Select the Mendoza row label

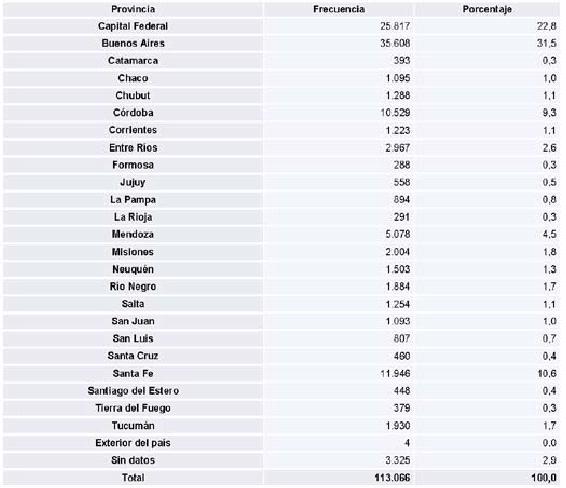coord(133,234)
